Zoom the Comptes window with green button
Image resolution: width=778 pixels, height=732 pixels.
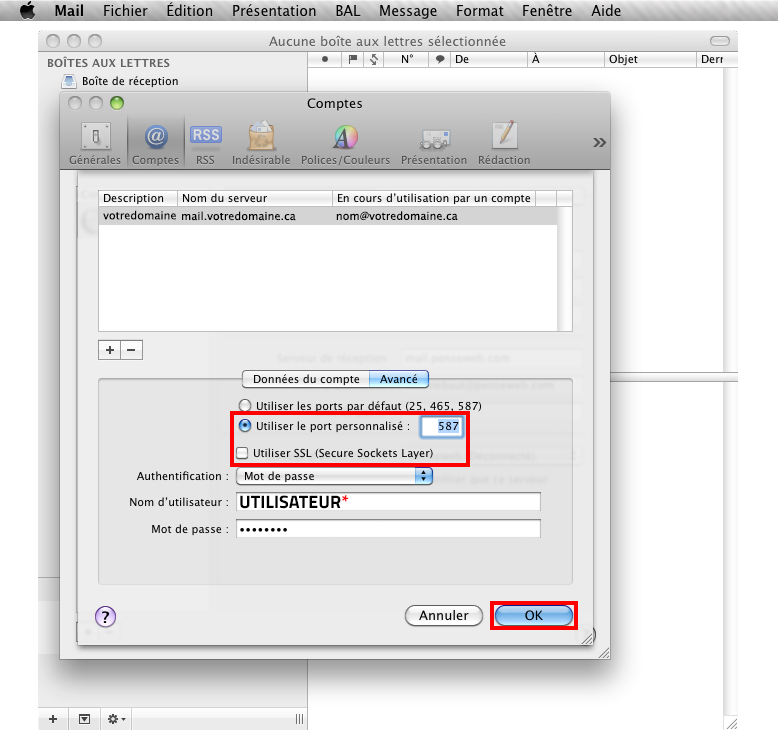click(117, 103)
